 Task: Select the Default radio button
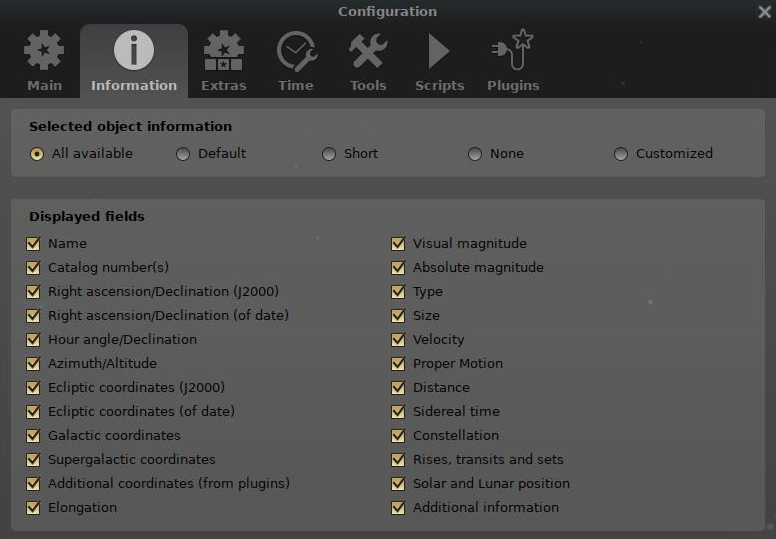click(x=183, y=154)
